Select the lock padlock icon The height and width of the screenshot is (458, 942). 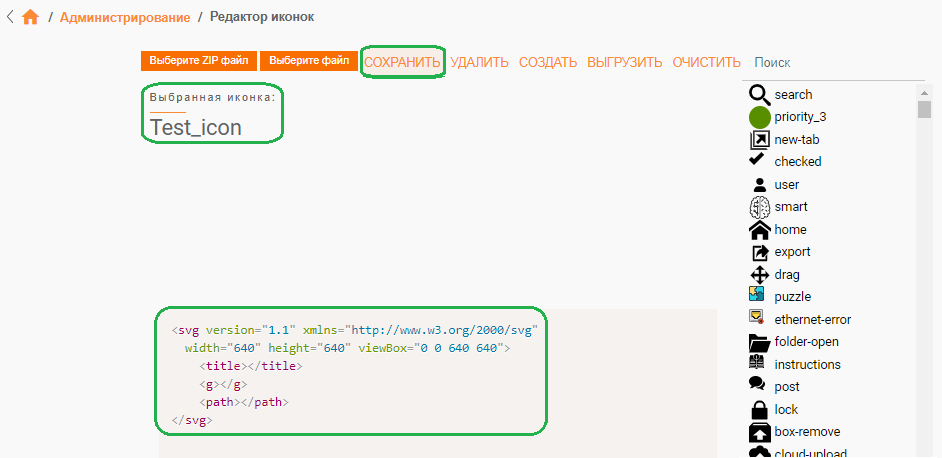coord(760,410)
